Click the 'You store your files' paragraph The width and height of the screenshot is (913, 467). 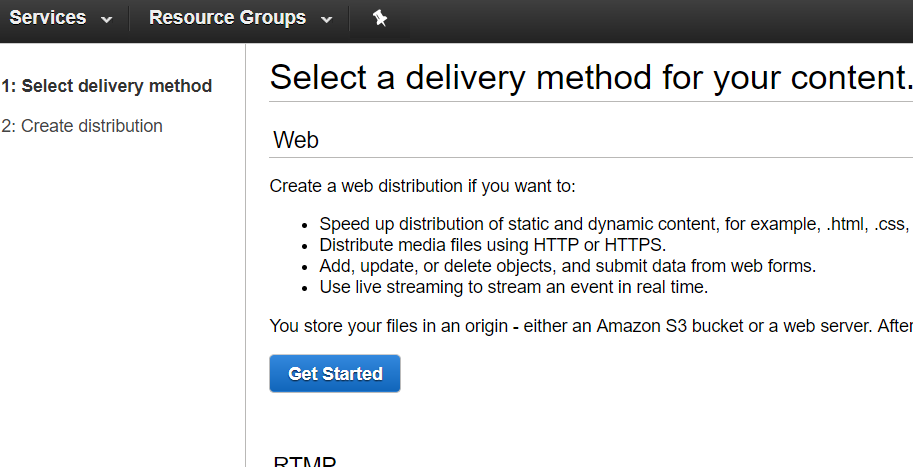[590, 327]
